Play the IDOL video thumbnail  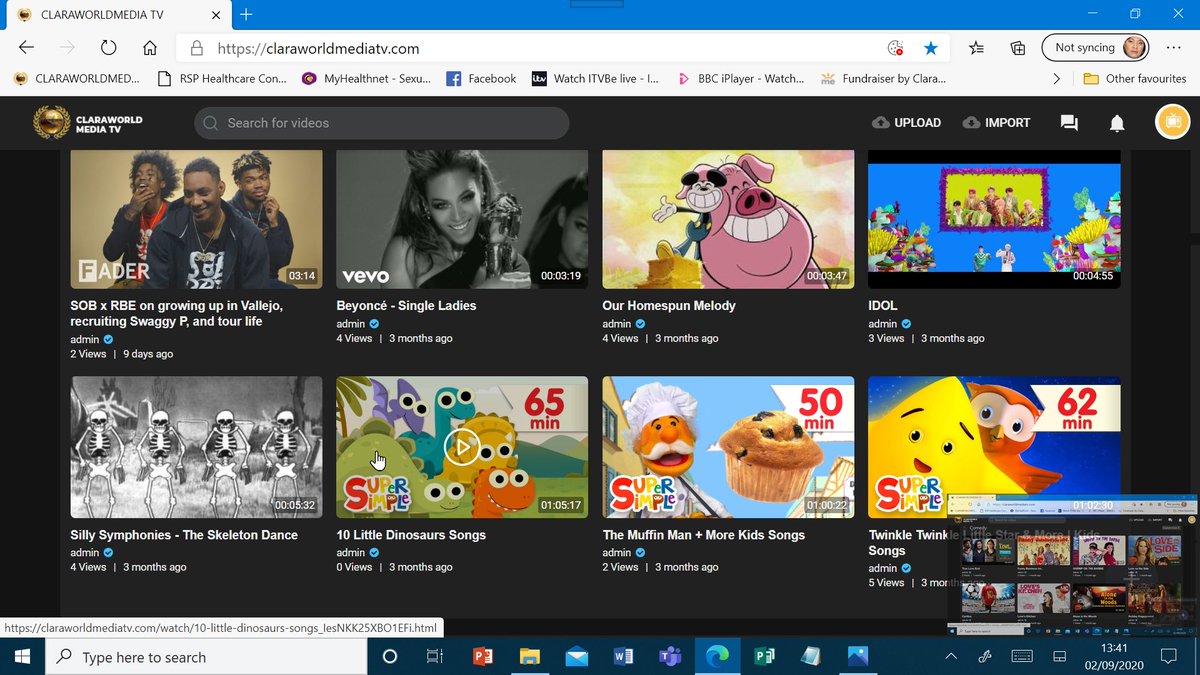pos(994,219)
